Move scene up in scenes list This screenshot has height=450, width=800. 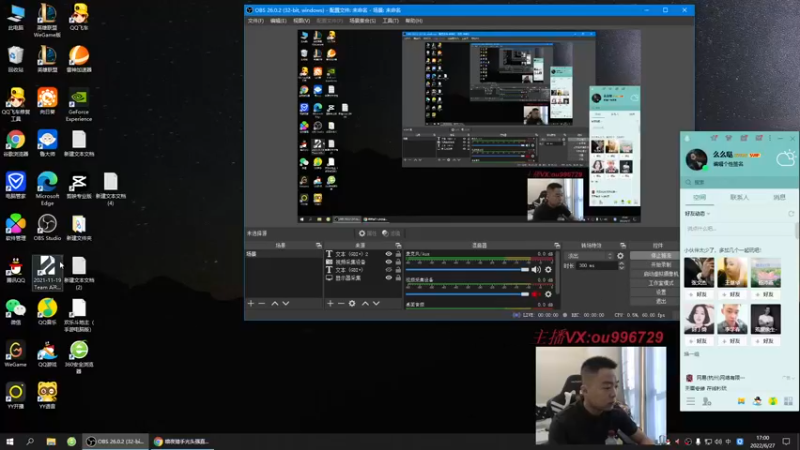pyautogui.click(x=274, y=304)
